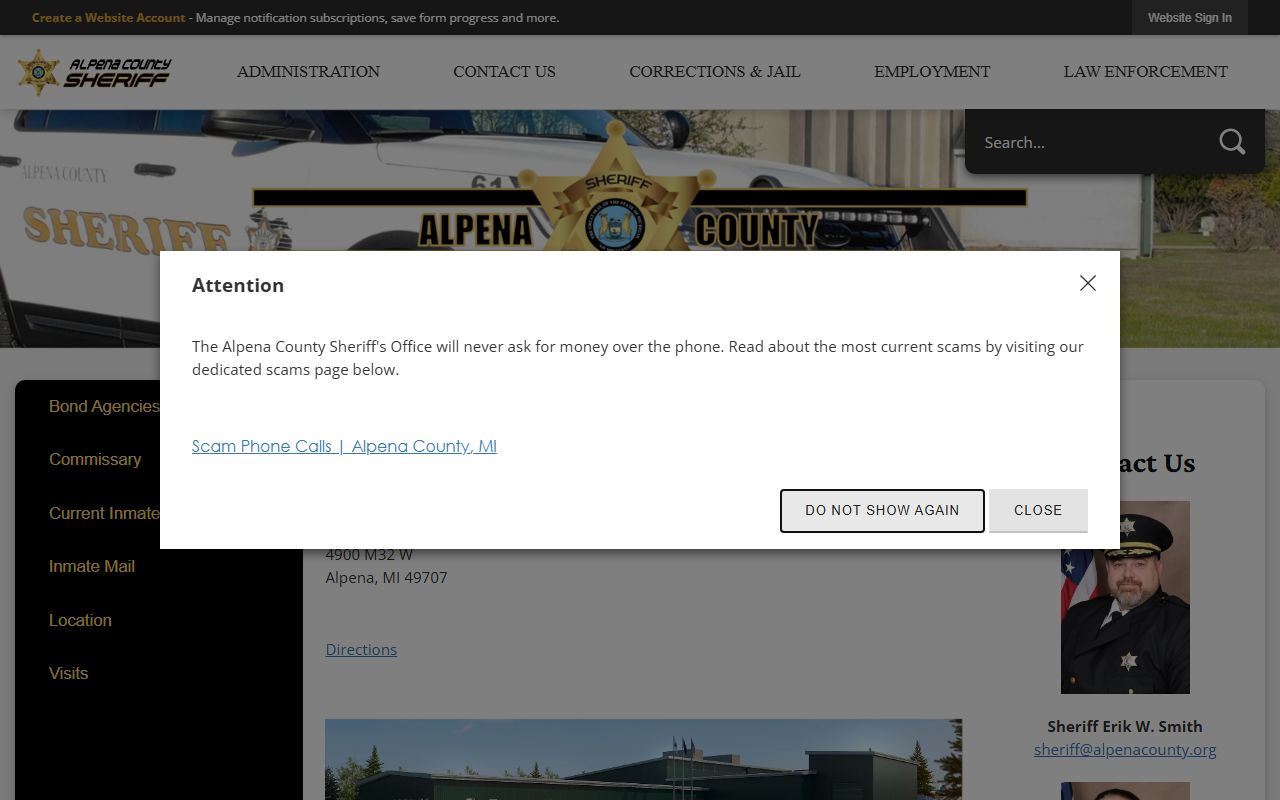Click the Close button in the dialog
Screen dimensions: 1280x800
tap(1038, 510)
